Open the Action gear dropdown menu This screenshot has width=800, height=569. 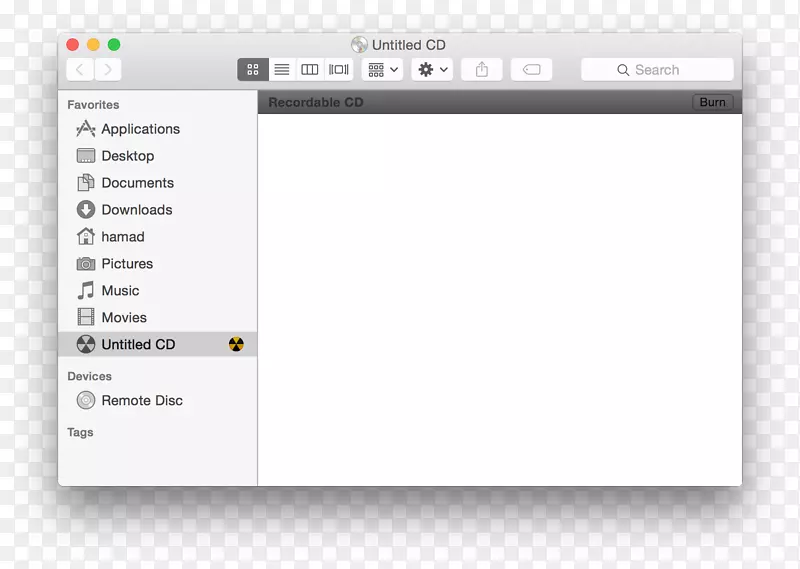(433, 70)
